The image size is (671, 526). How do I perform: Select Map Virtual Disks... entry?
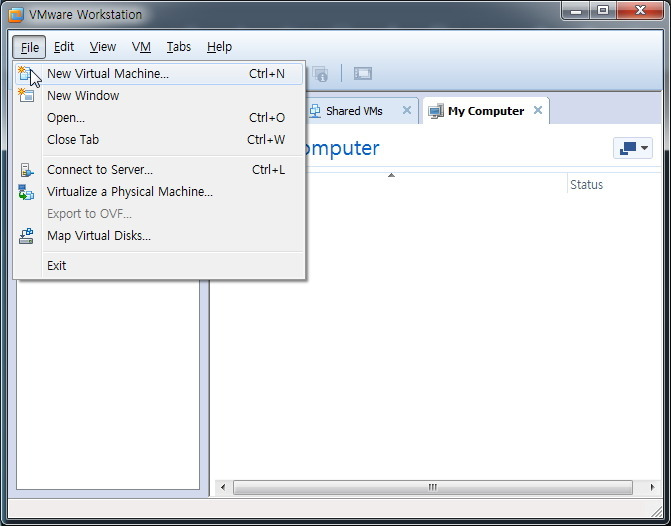[x=159, y=236]
